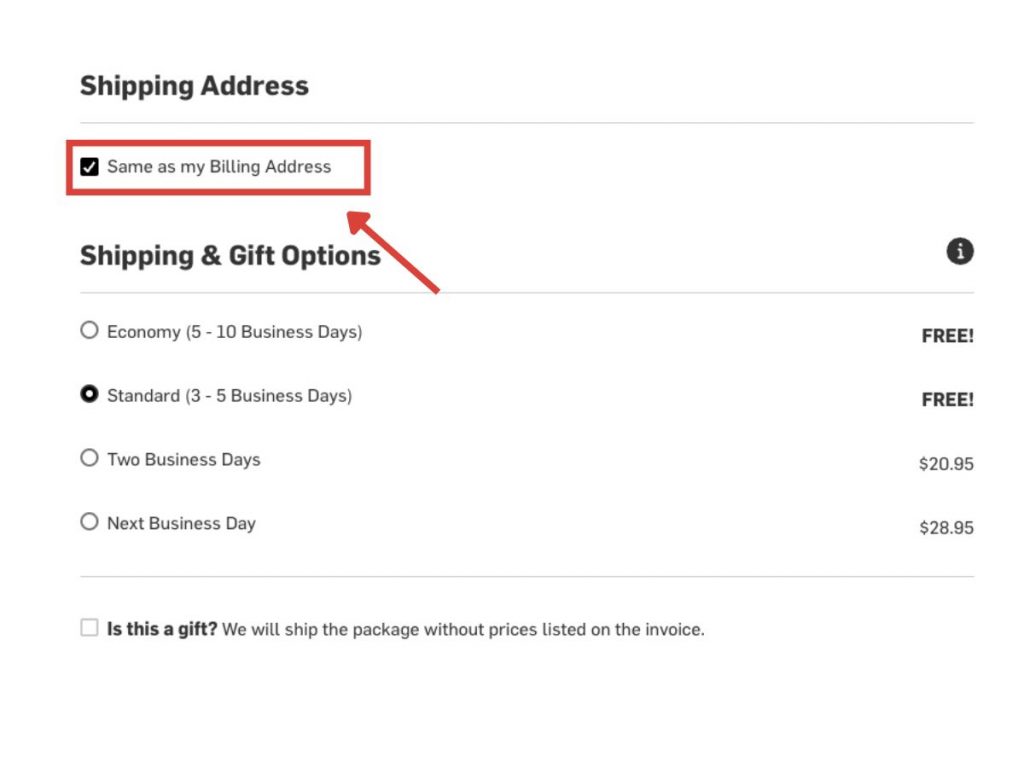Click the FREE! price on the Economy row
Image resolution: width=1024 pixels, height=768 pixels.
947,336
